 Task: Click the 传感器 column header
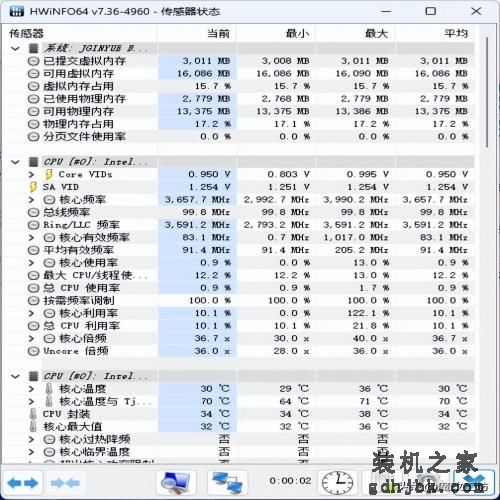coord(80,33)
